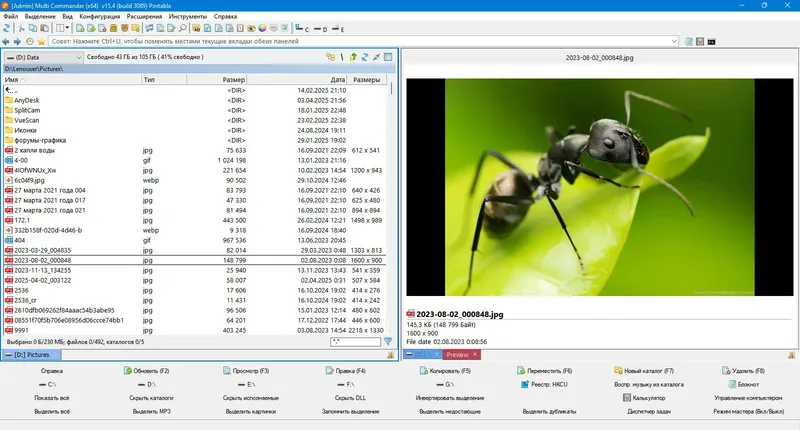Viewport: 800px width, 430px height.
Task: Open the Конфигурация menu
Action: click(x=99, y=16)
